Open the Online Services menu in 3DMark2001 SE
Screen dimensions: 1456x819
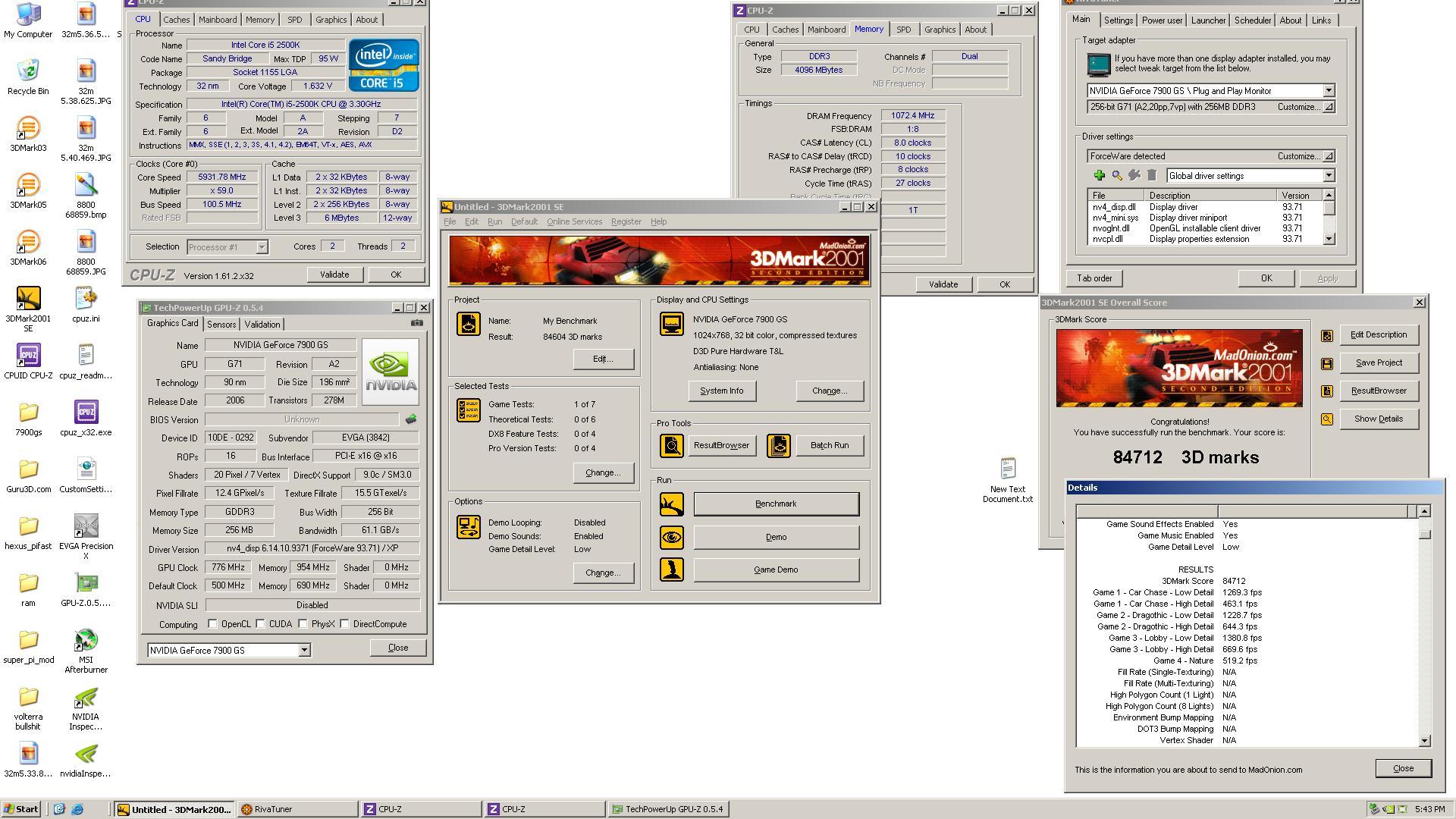574,221
